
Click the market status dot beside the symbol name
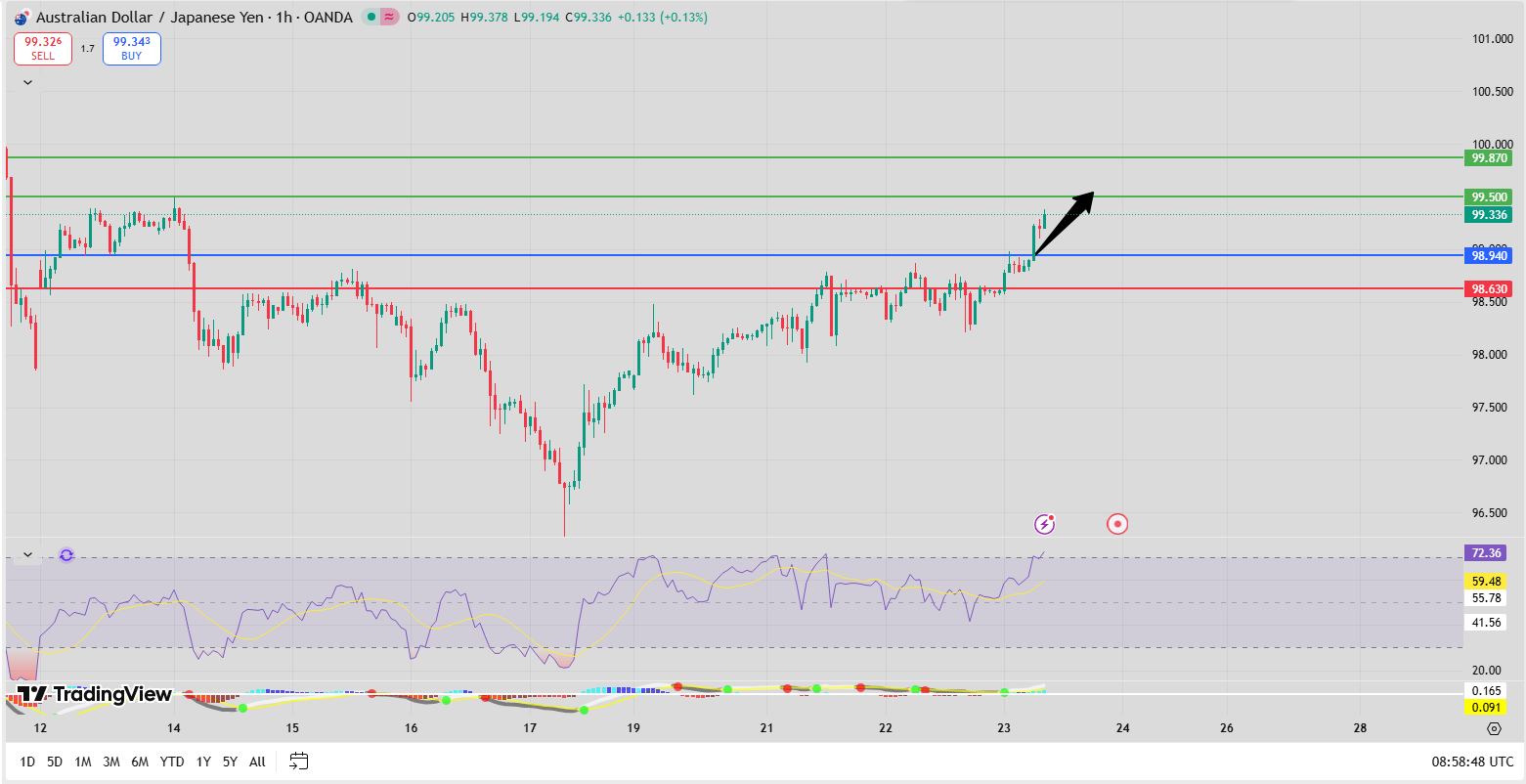pyautogui.click(x=370, y=17)
